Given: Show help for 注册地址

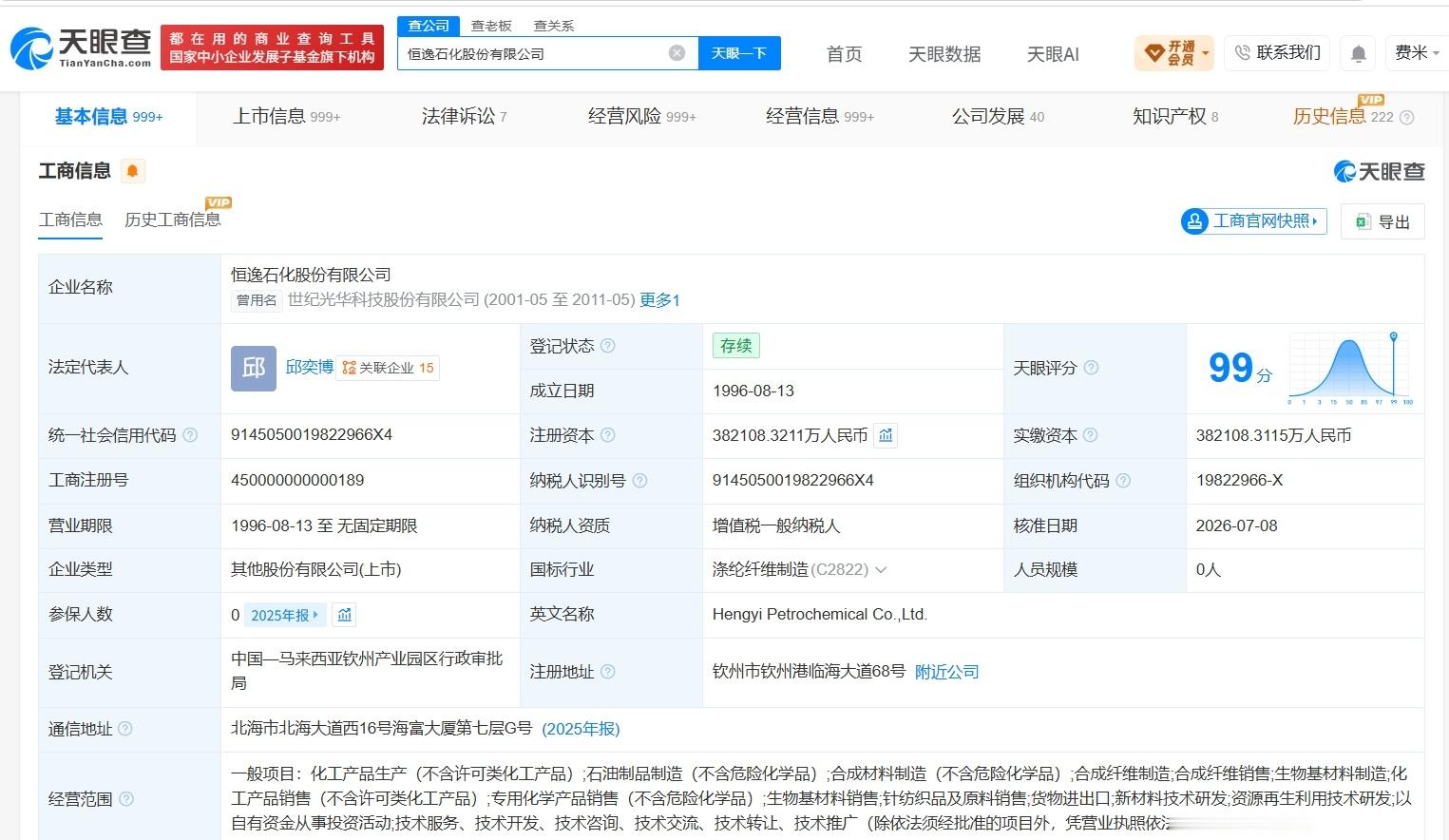Looking at the screenshot, I should click(608, 672).
